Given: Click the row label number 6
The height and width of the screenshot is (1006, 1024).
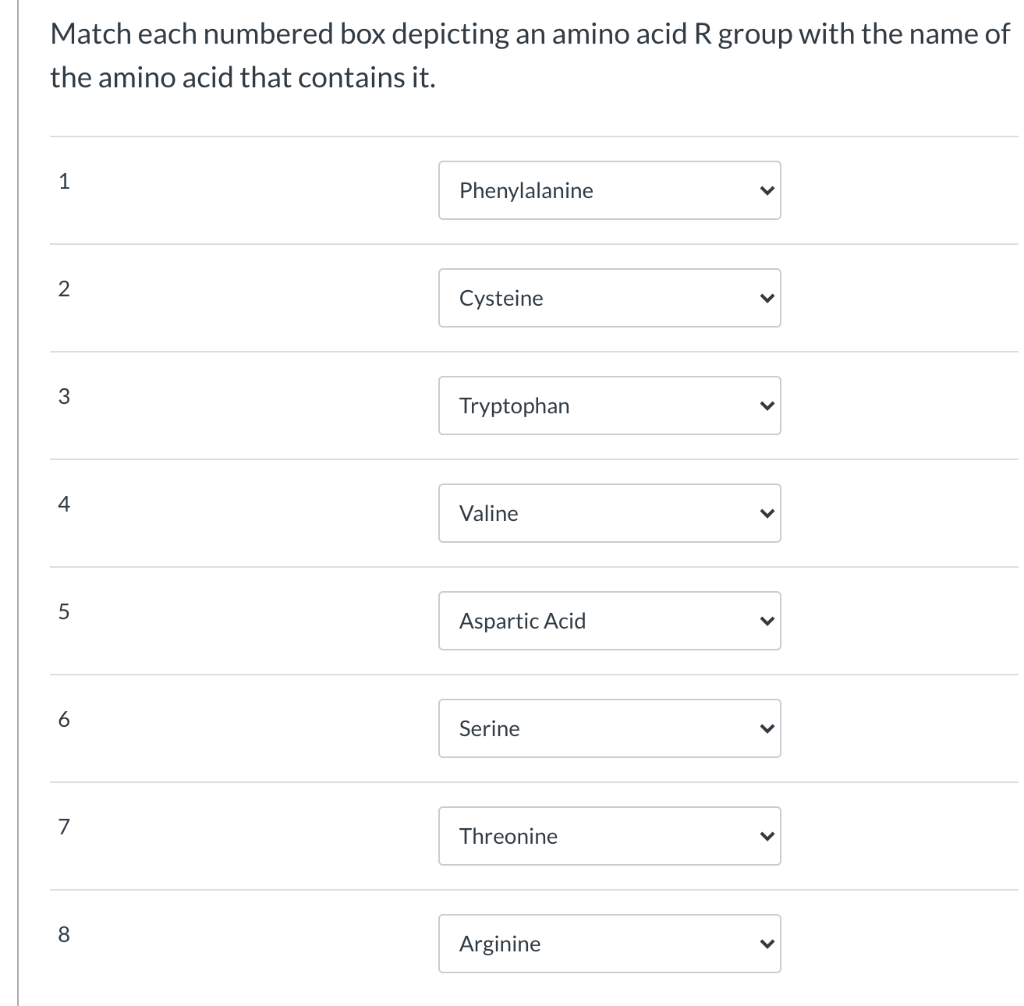Looking at the screenshot, I should (x=64, y=719).
